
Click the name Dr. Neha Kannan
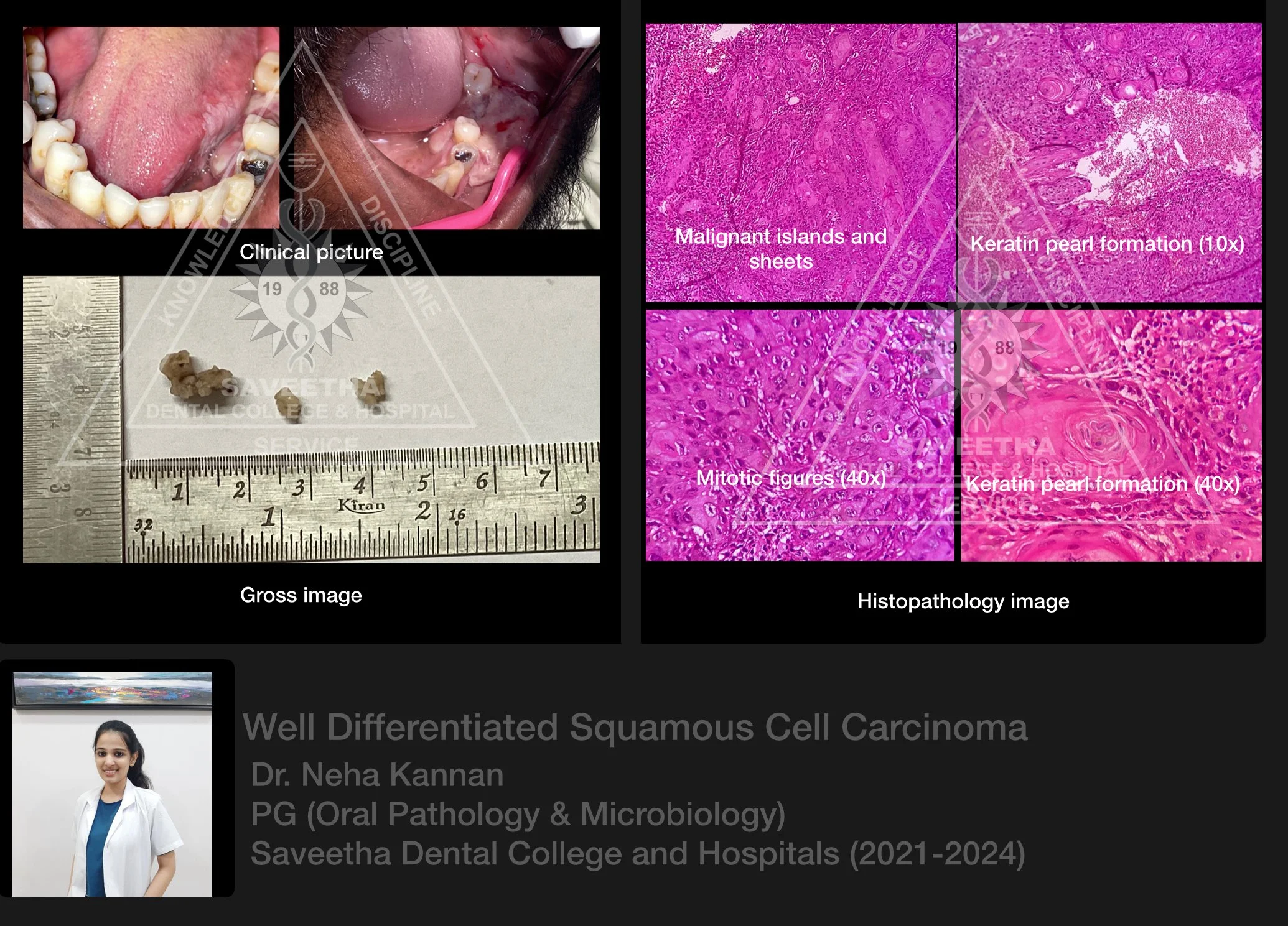point(377,775)
